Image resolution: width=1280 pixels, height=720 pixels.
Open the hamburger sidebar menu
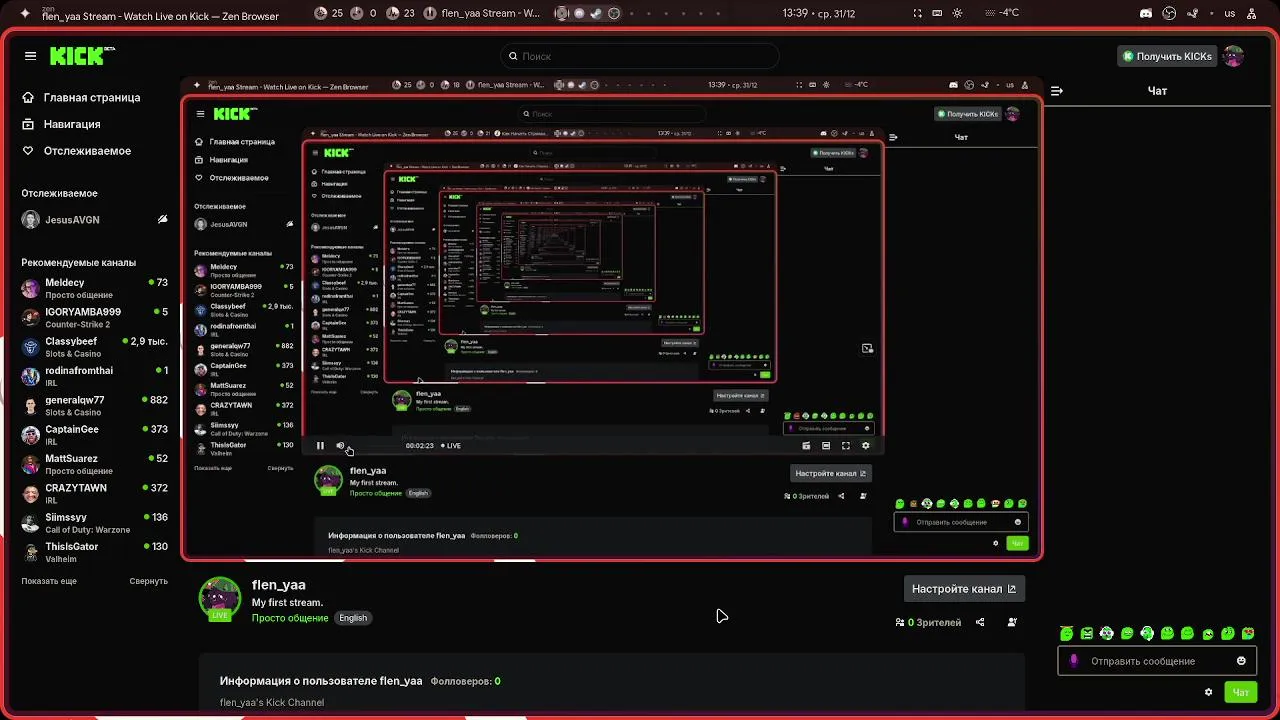(30, 56)
